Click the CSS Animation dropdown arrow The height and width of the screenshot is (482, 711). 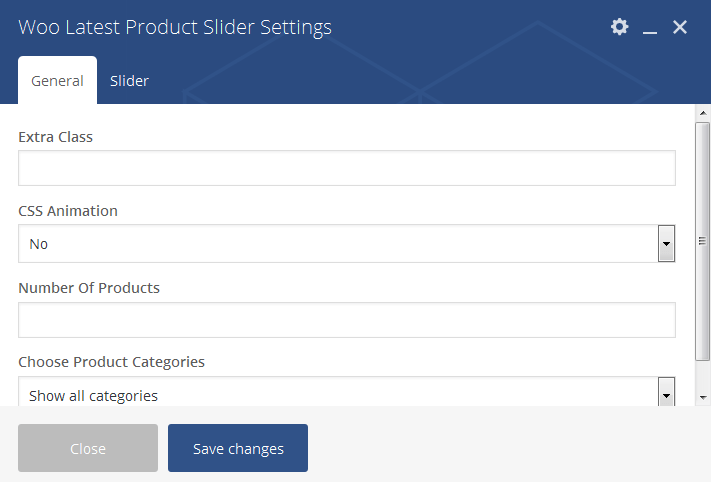[666, 244]
